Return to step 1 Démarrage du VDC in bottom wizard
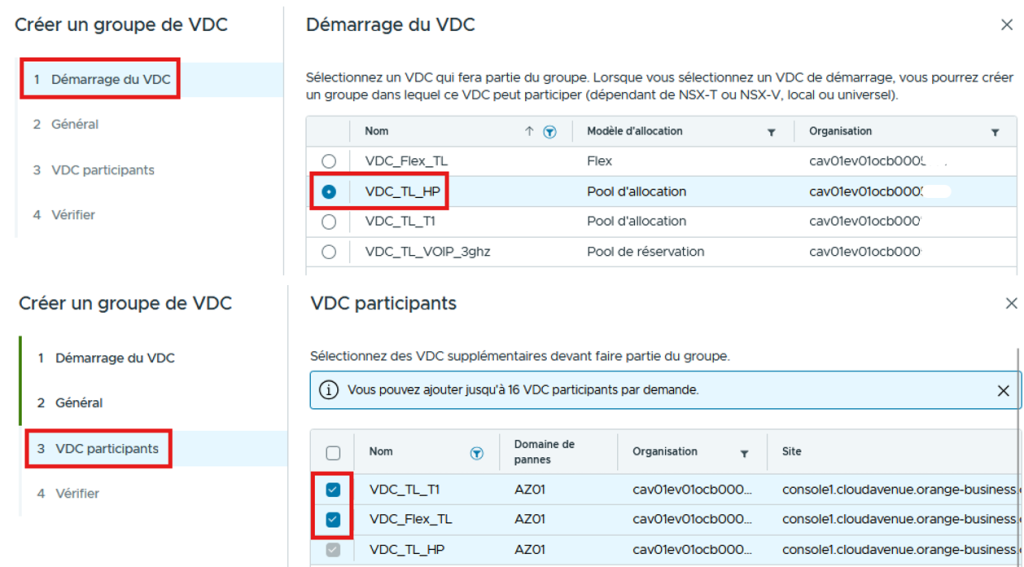This screenshot has width=1024, height=567. (x=114, y=358)
